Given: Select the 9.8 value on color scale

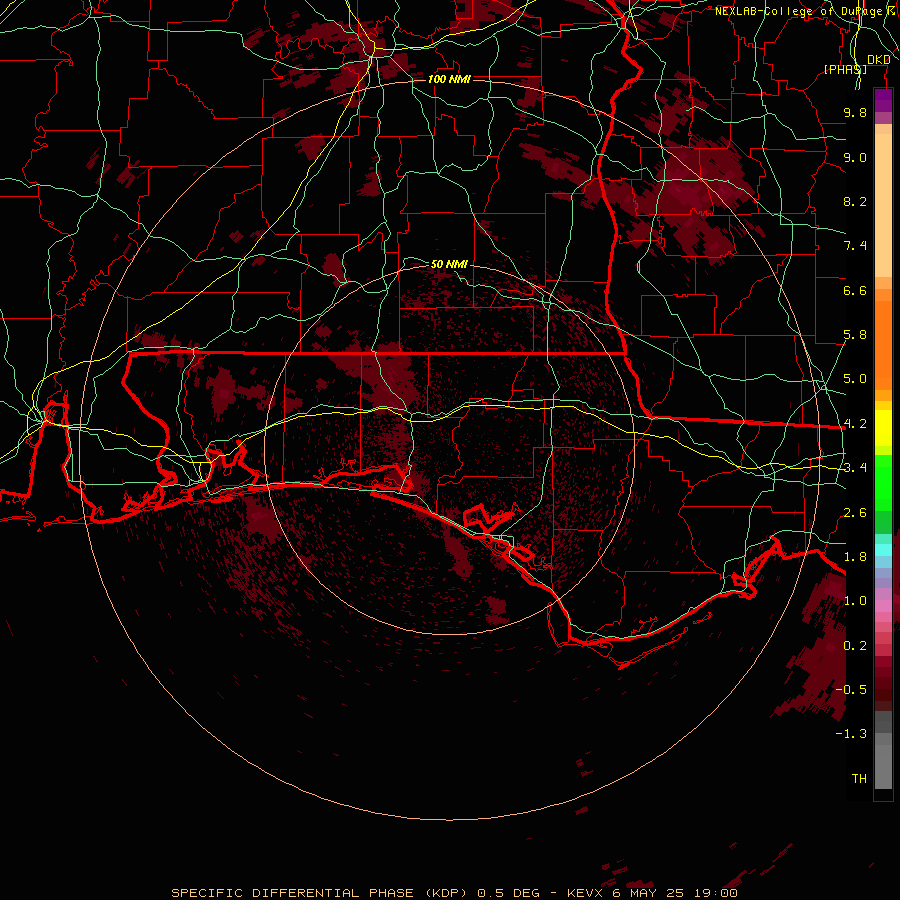Looking at the screenshot, I should (855, 112).
